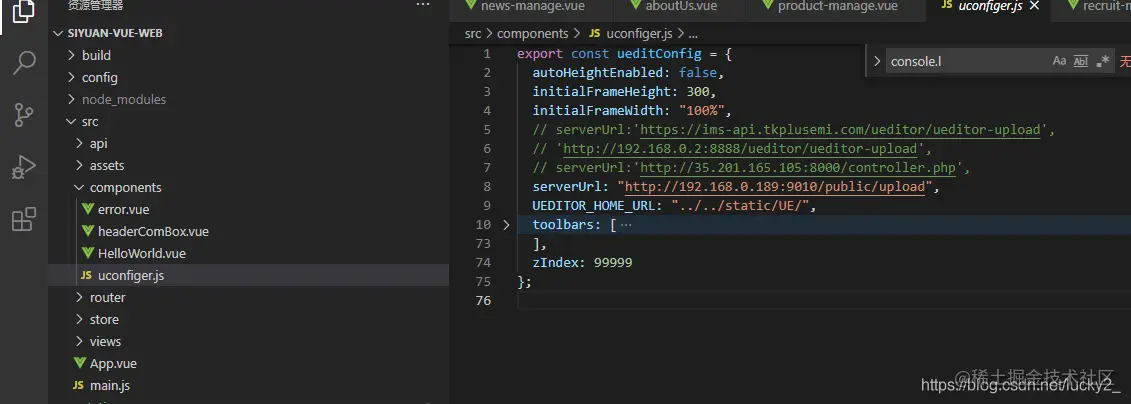
Task: Open the Source Control branch icon
Action: point(24,115)
